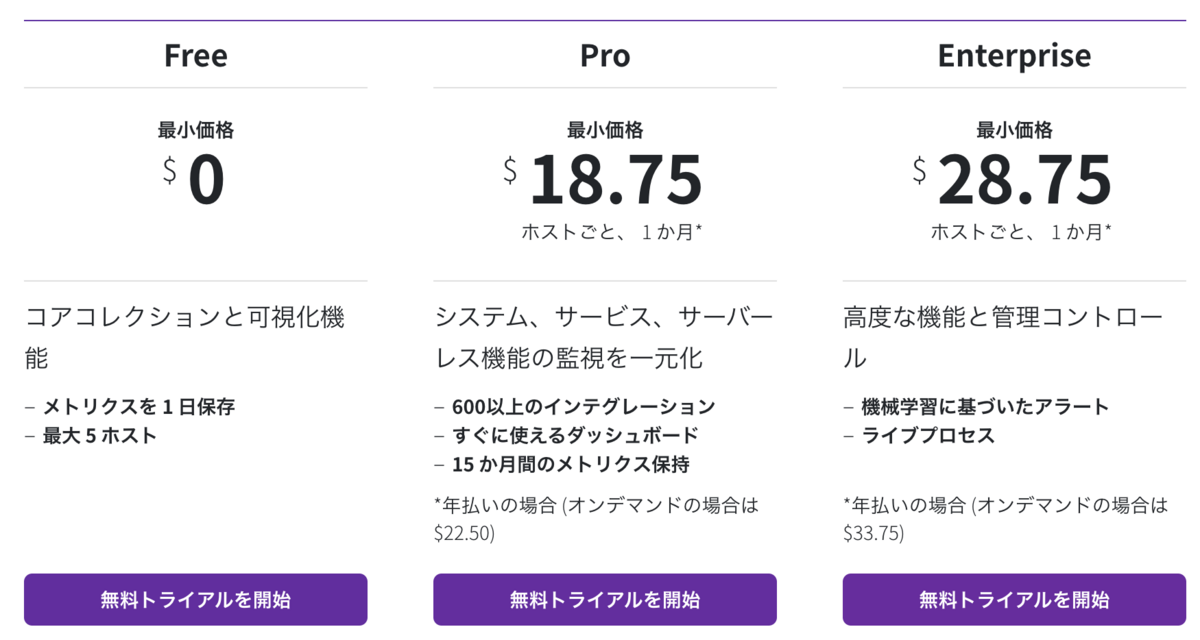Click '最大 5 ホスト' feature item
Screen dimensions: 1200x640
pyautogui.click(x=91, y=436)
